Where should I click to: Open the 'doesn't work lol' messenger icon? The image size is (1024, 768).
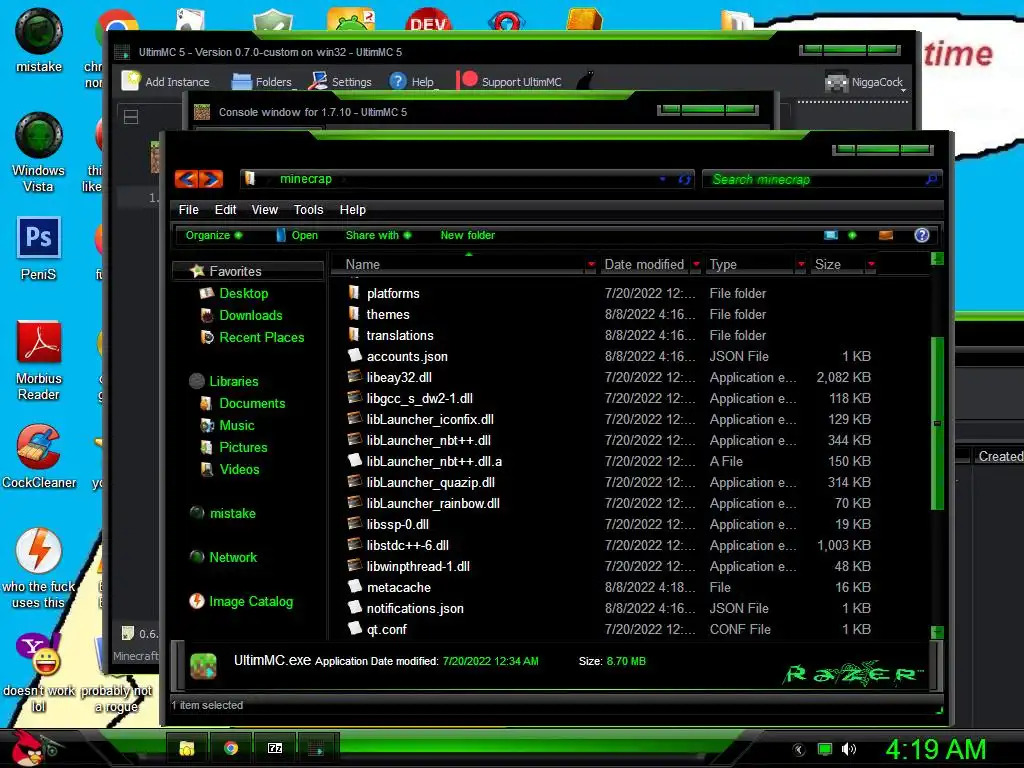pos(39,673)
